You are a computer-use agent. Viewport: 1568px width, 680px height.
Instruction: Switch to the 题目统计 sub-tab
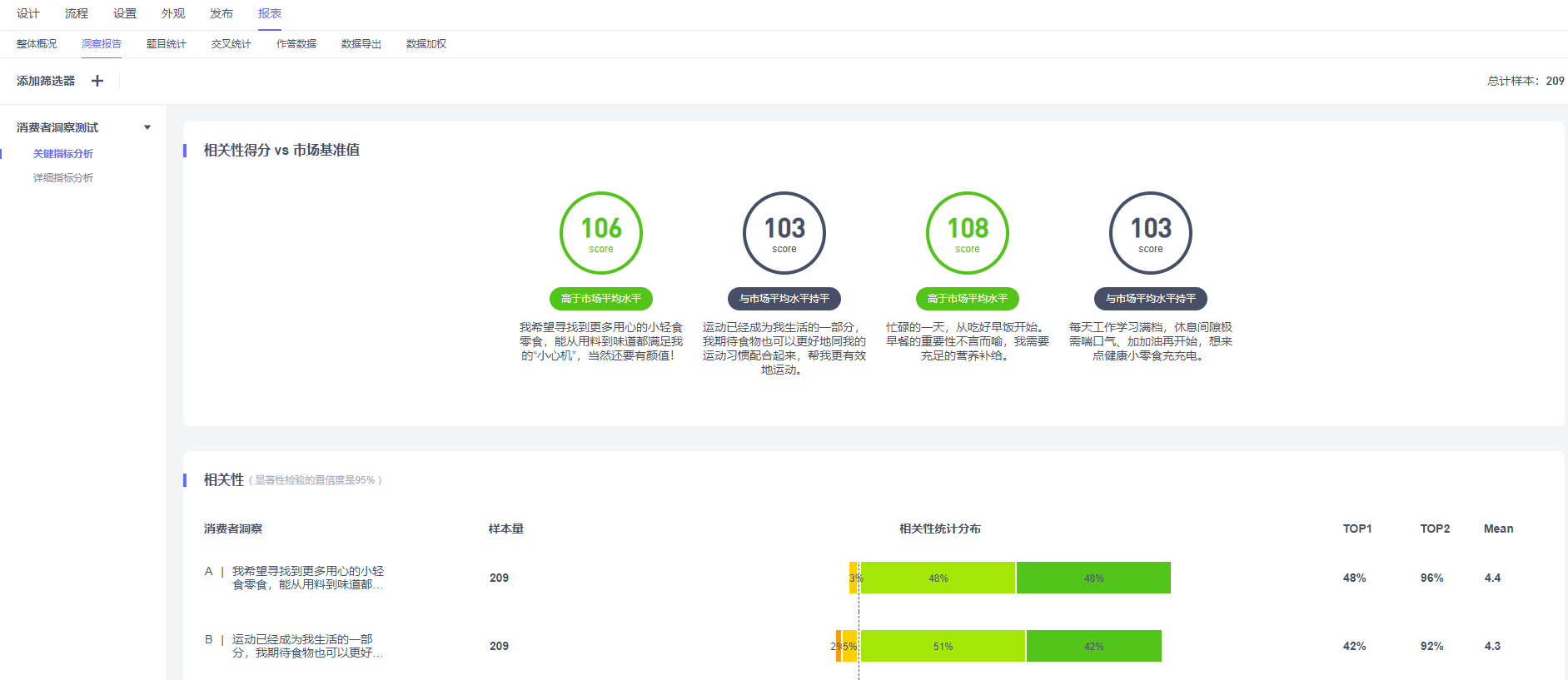[x=166, y=44]
